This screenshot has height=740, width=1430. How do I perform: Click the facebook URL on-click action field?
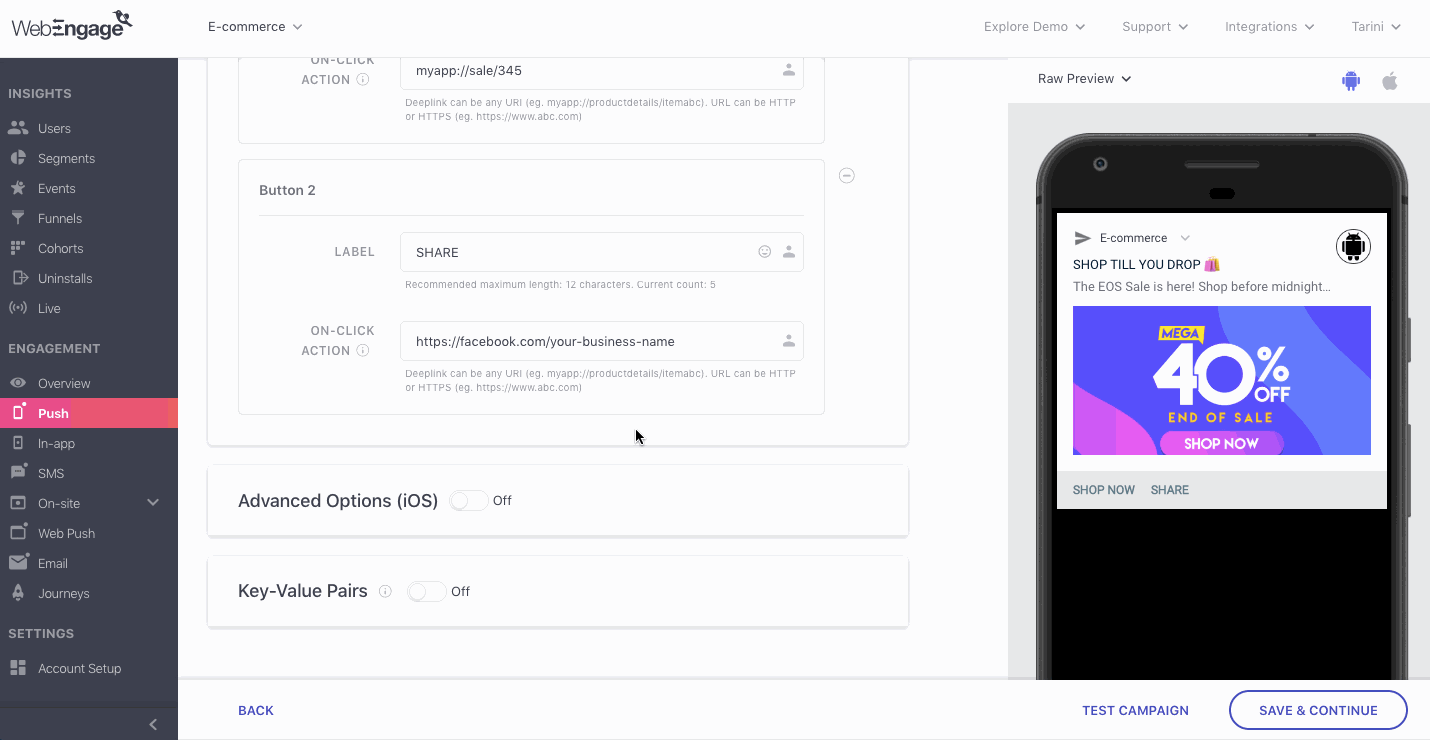point(602,341)
